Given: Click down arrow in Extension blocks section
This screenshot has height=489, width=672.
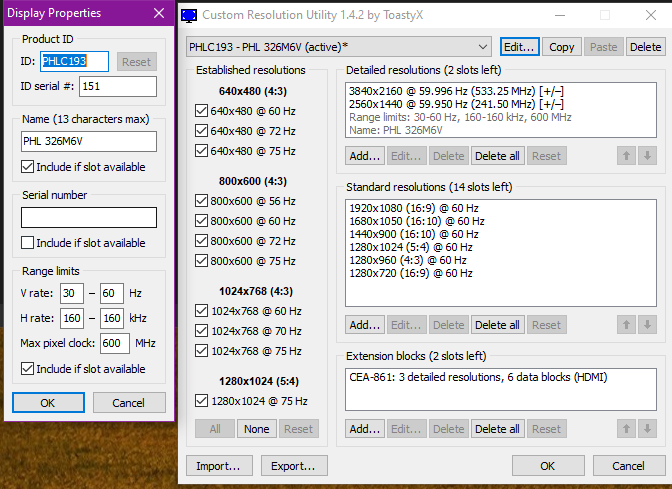Looking at the screenshot, I should [647, 429].
